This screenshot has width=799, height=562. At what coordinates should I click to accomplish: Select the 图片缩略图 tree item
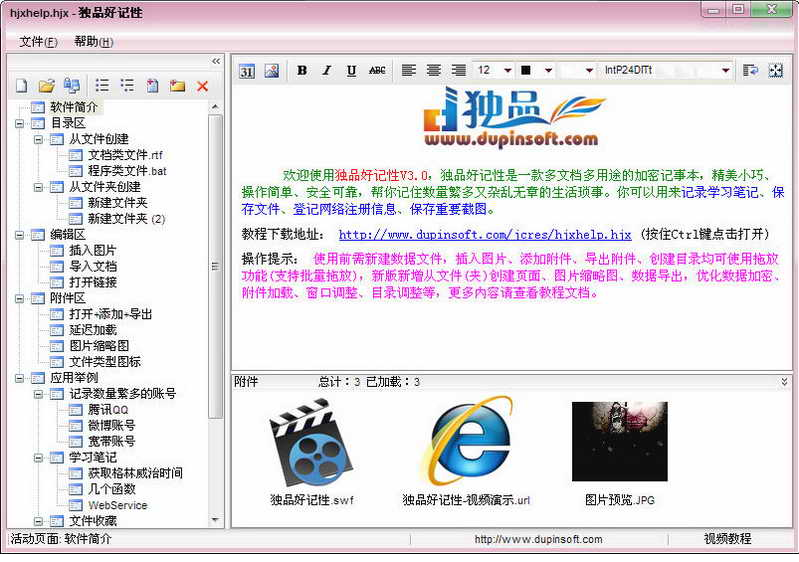coord(99,346)
